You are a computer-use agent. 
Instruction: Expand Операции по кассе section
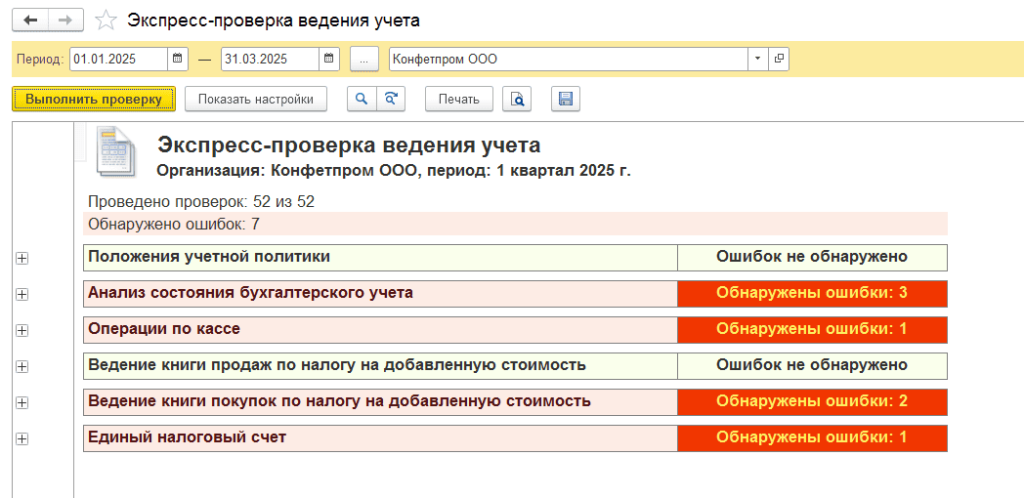point(22,331)
